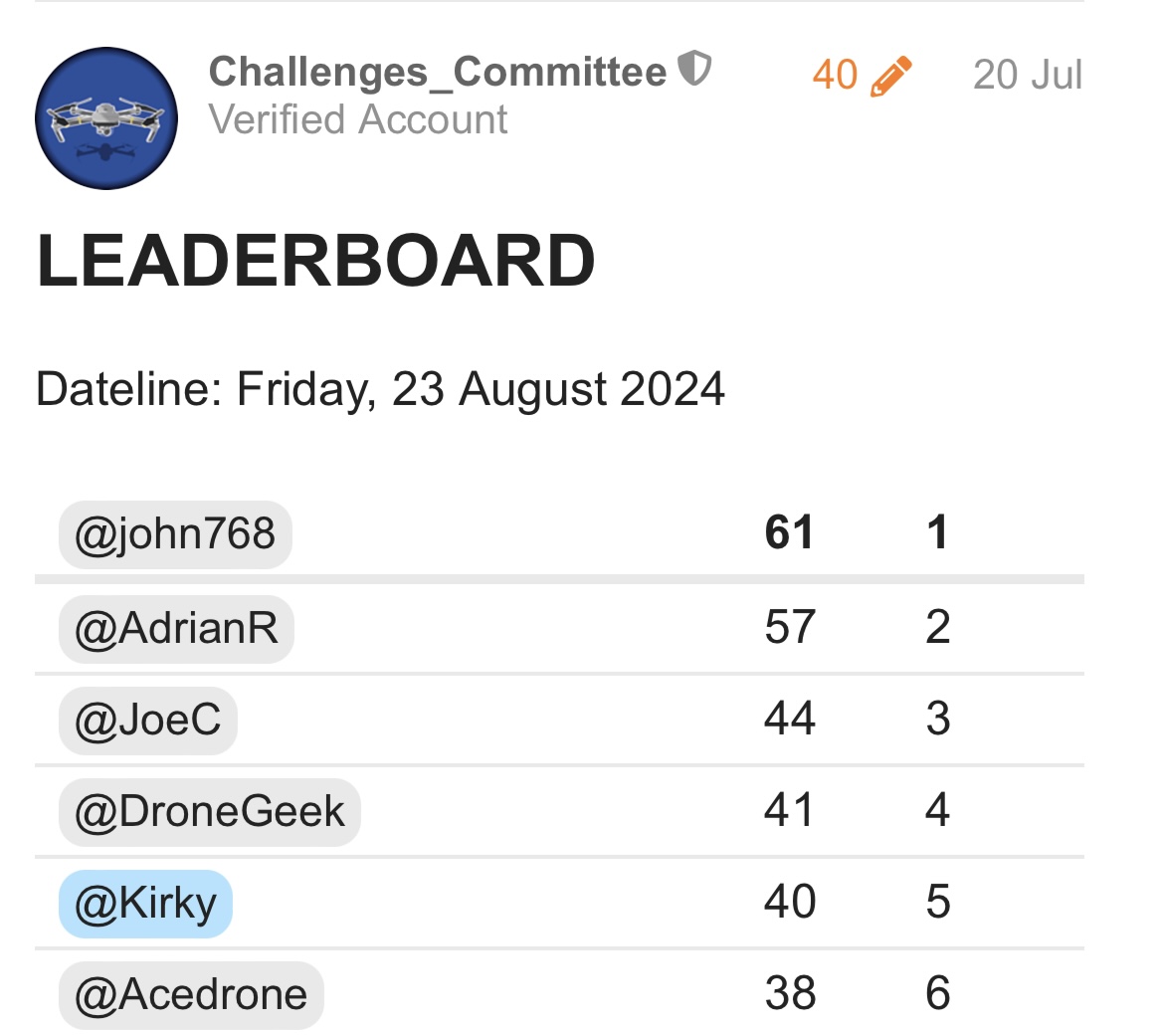The width and height of the screenshot is (1164, 1036).
Task: Select AdrianR's score of 57
Action: 790,627
